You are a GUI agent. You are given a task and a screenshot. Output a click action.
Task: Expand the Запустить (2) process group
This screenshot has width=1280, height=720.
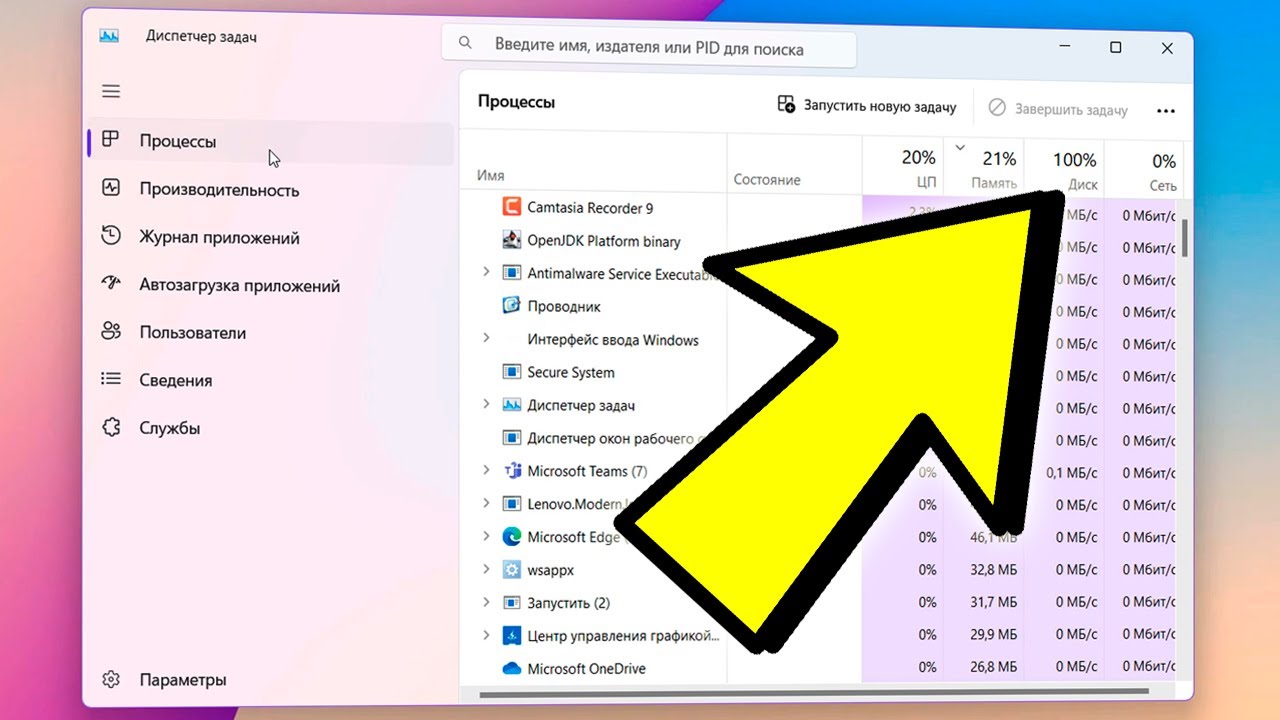tap(486, 602)
